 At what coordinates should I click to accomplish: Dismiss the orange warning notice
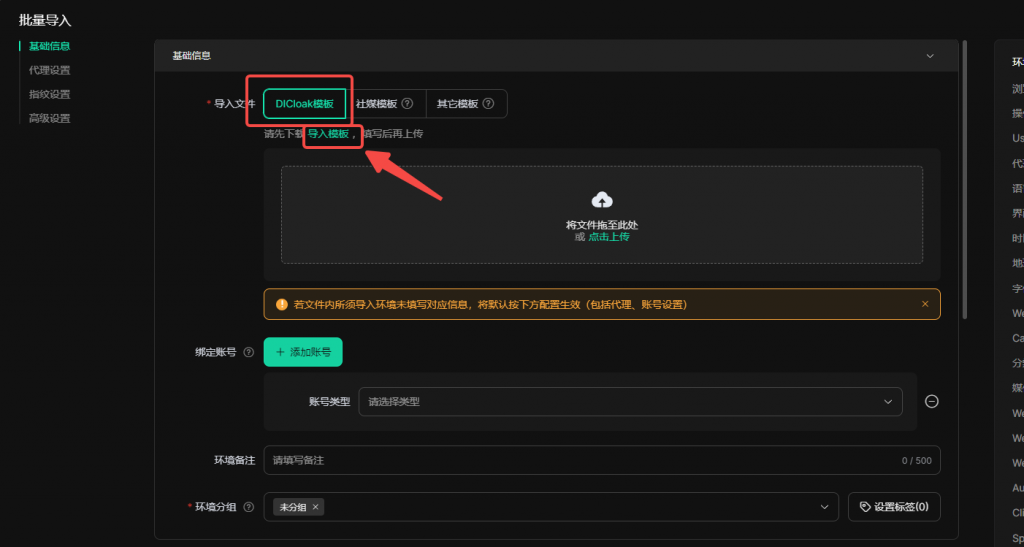coord(925,304)
